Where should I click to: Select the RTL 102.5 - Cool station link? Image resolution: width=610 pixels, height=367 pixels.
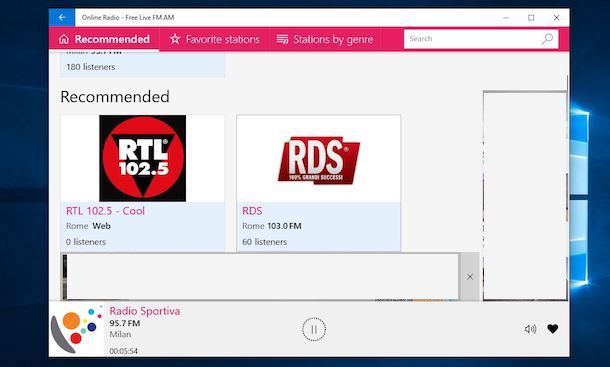click(105, 211)
